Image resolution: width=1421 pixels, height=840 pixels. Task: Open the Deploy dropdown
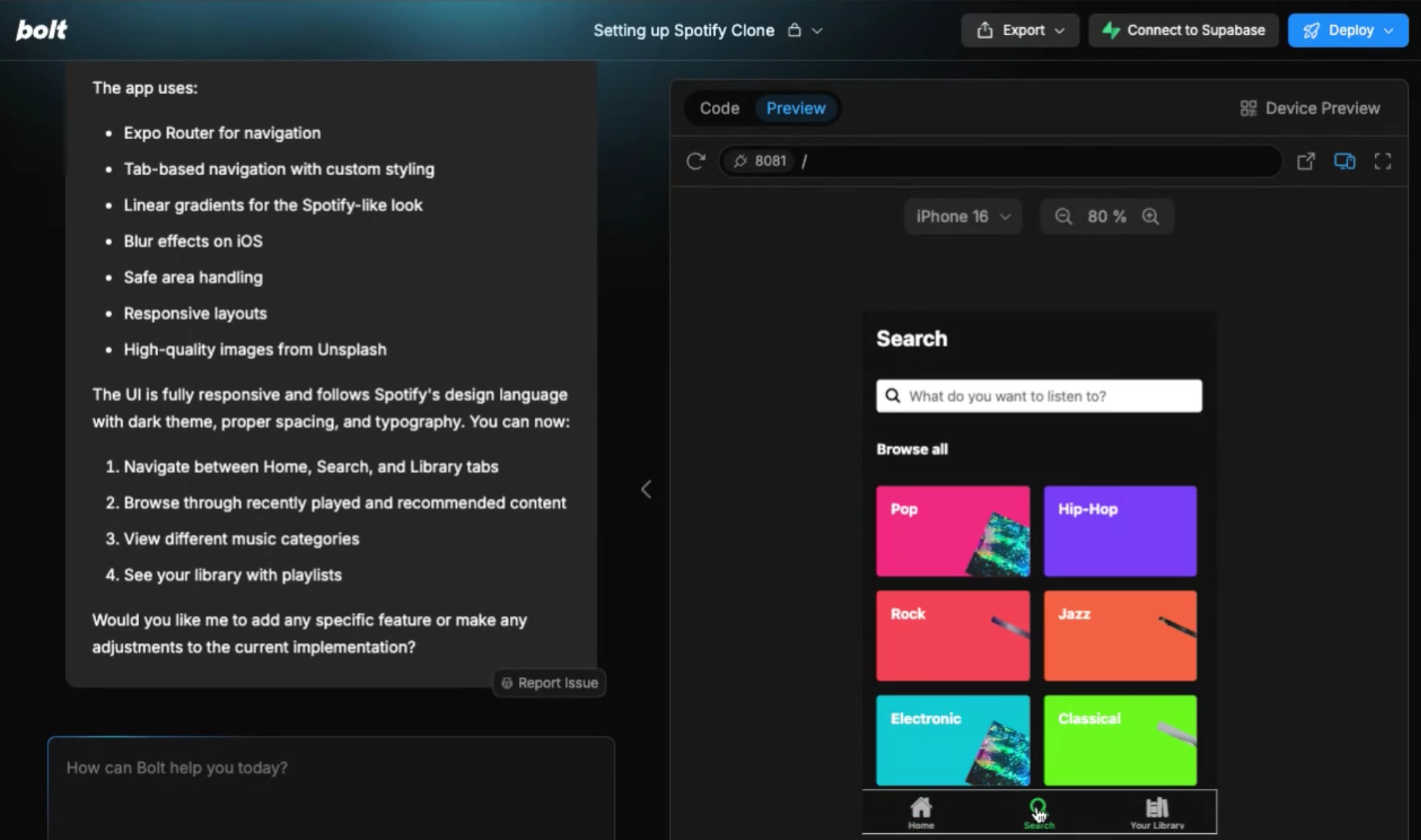1347,30
